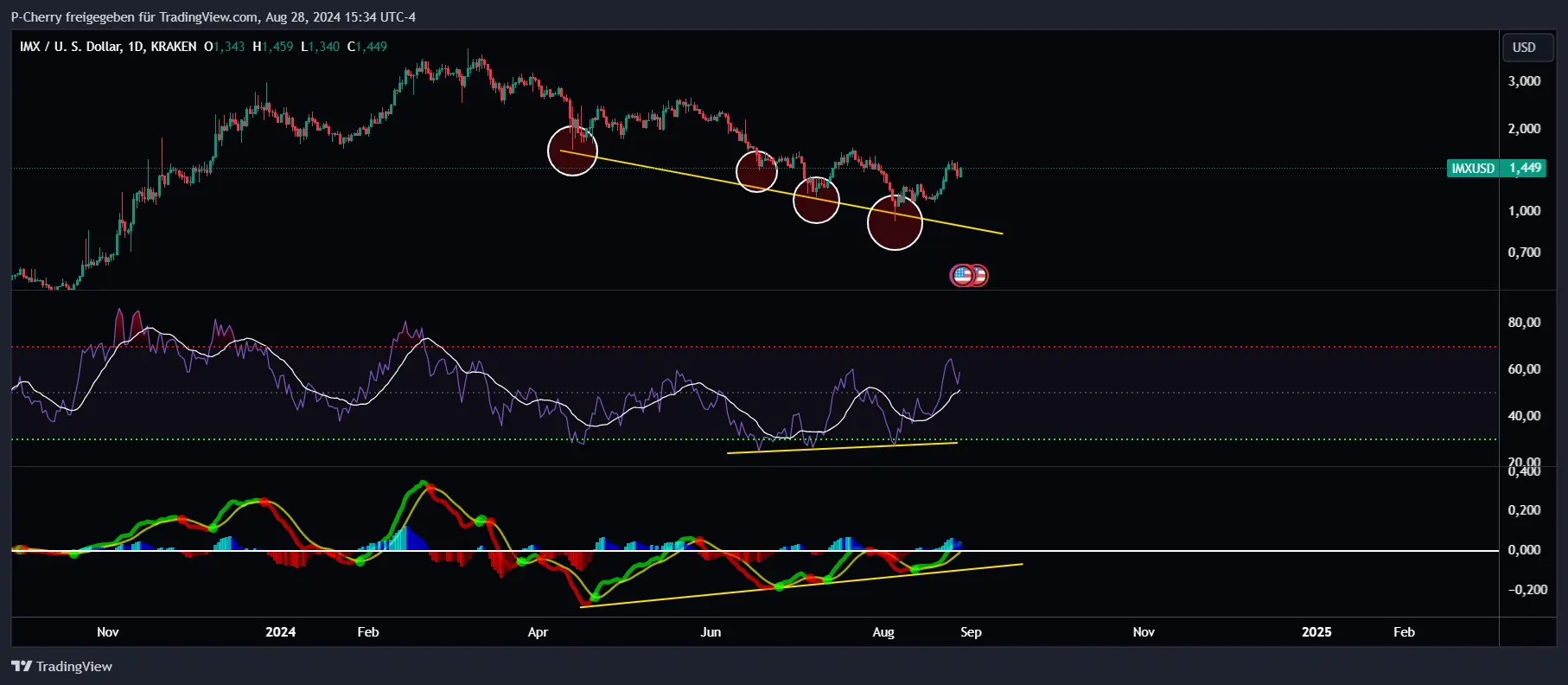Click the 0,200 MACD axis label
The height and width of the screenshot is (685, 1568).
[1524, 510]
